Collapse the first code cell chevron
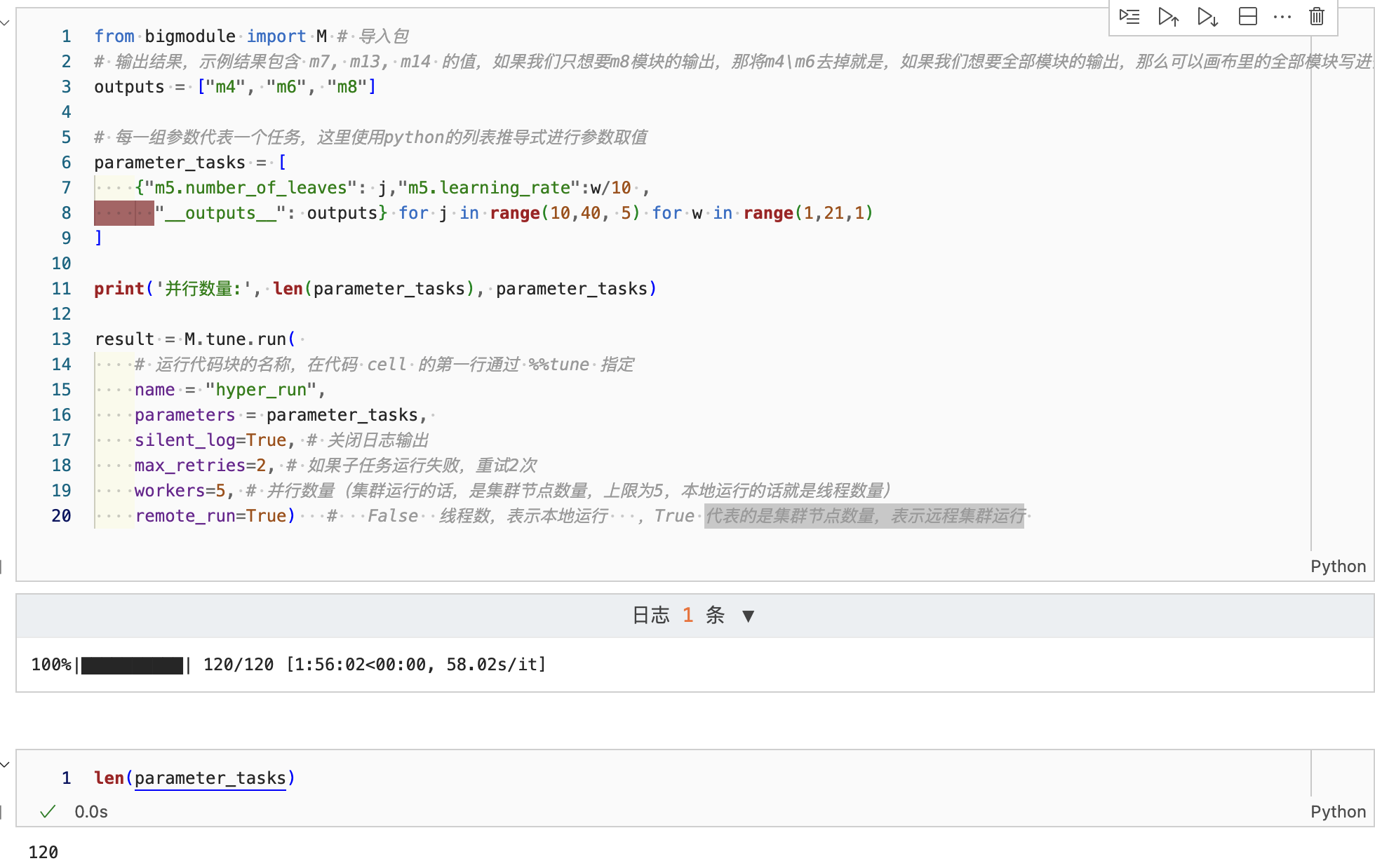The width and height of the screenshot is (1375, 868). [5, 23]
